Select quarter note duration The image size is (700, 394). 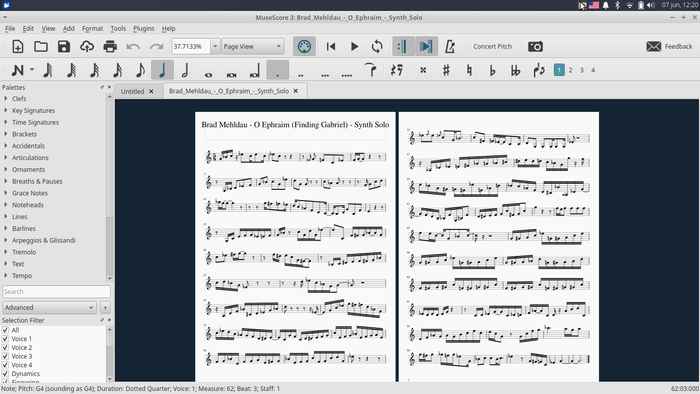tap(162, 71)
